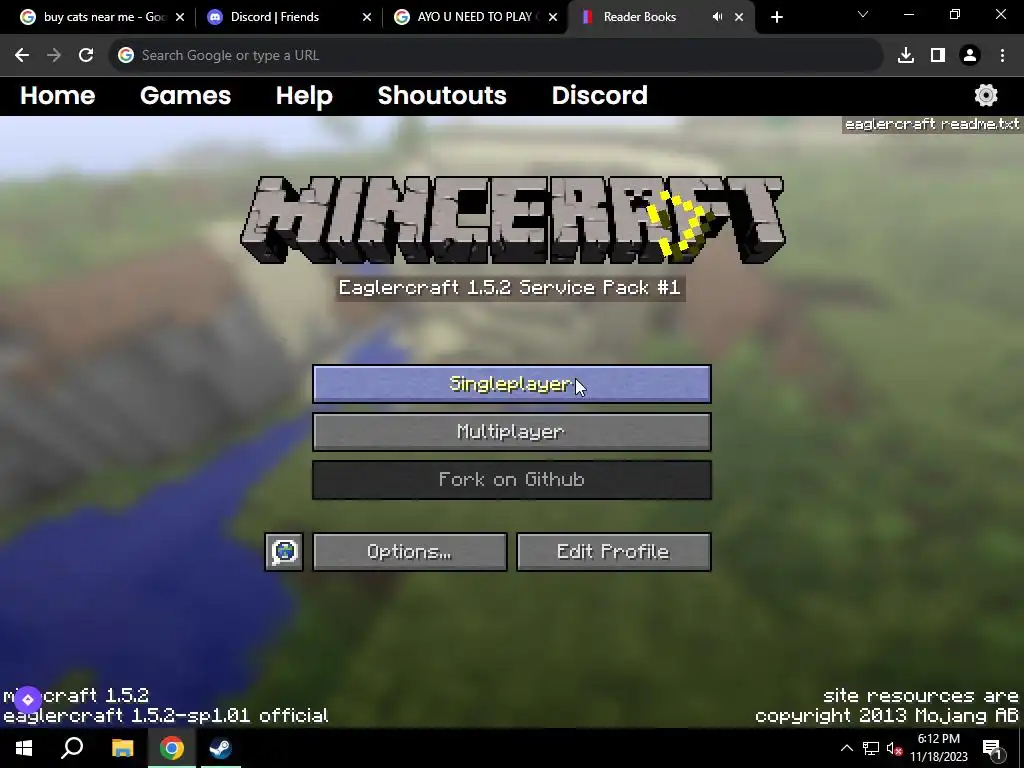Close the Discord Friends tab
The height and width of the screenshot is (768, 1024).
[366, 17]
